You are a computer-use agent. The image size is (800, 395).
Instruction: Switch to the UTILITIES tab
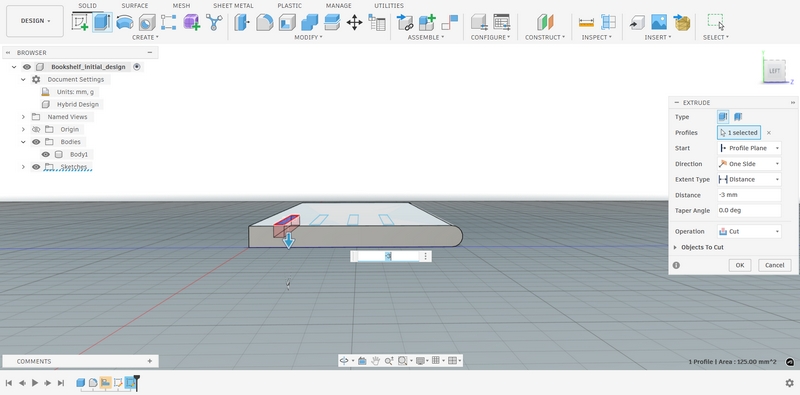[x=389, y=6]
